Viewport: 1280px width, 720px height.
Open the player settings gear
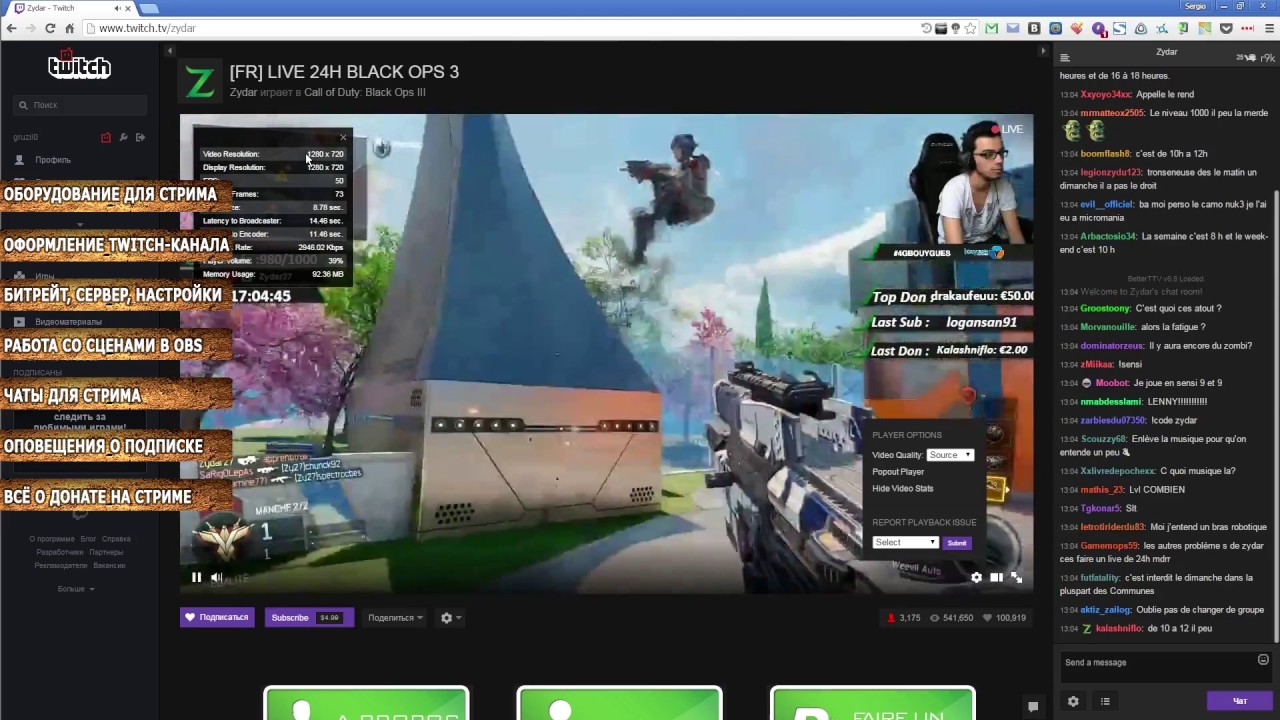point(976,577)
